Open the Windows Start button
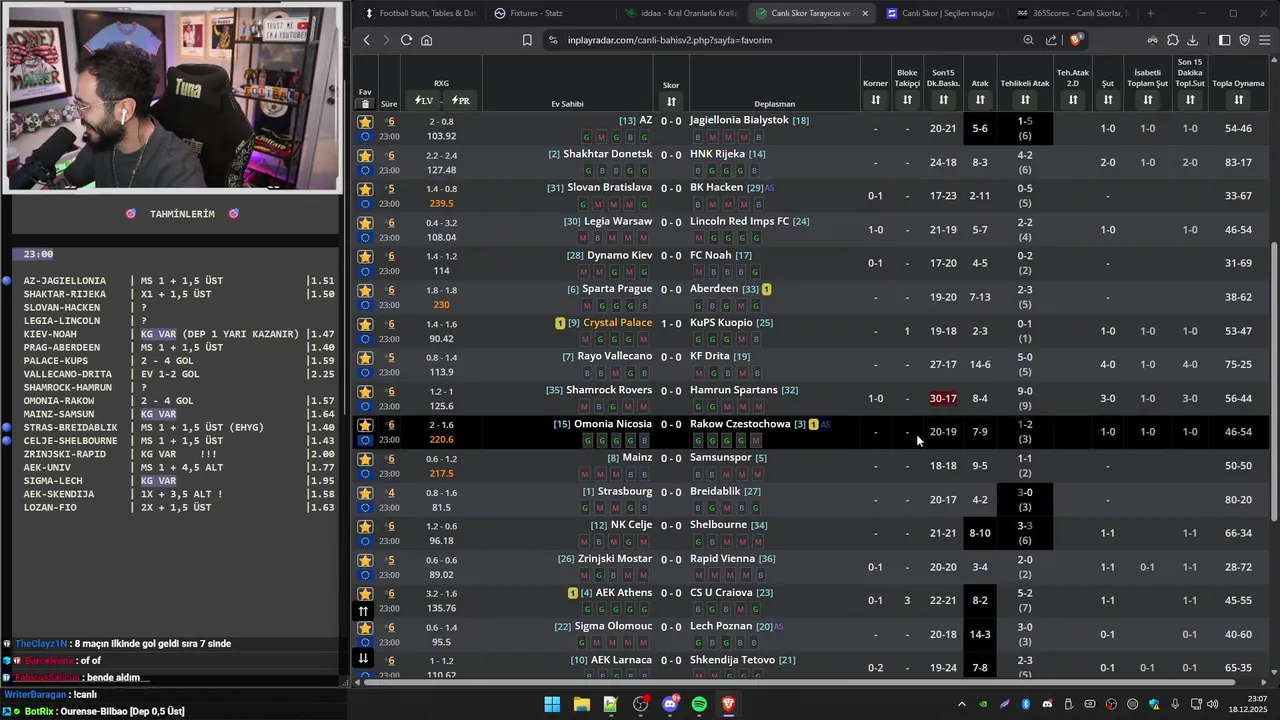1280x720 pixels. [552, 704]
